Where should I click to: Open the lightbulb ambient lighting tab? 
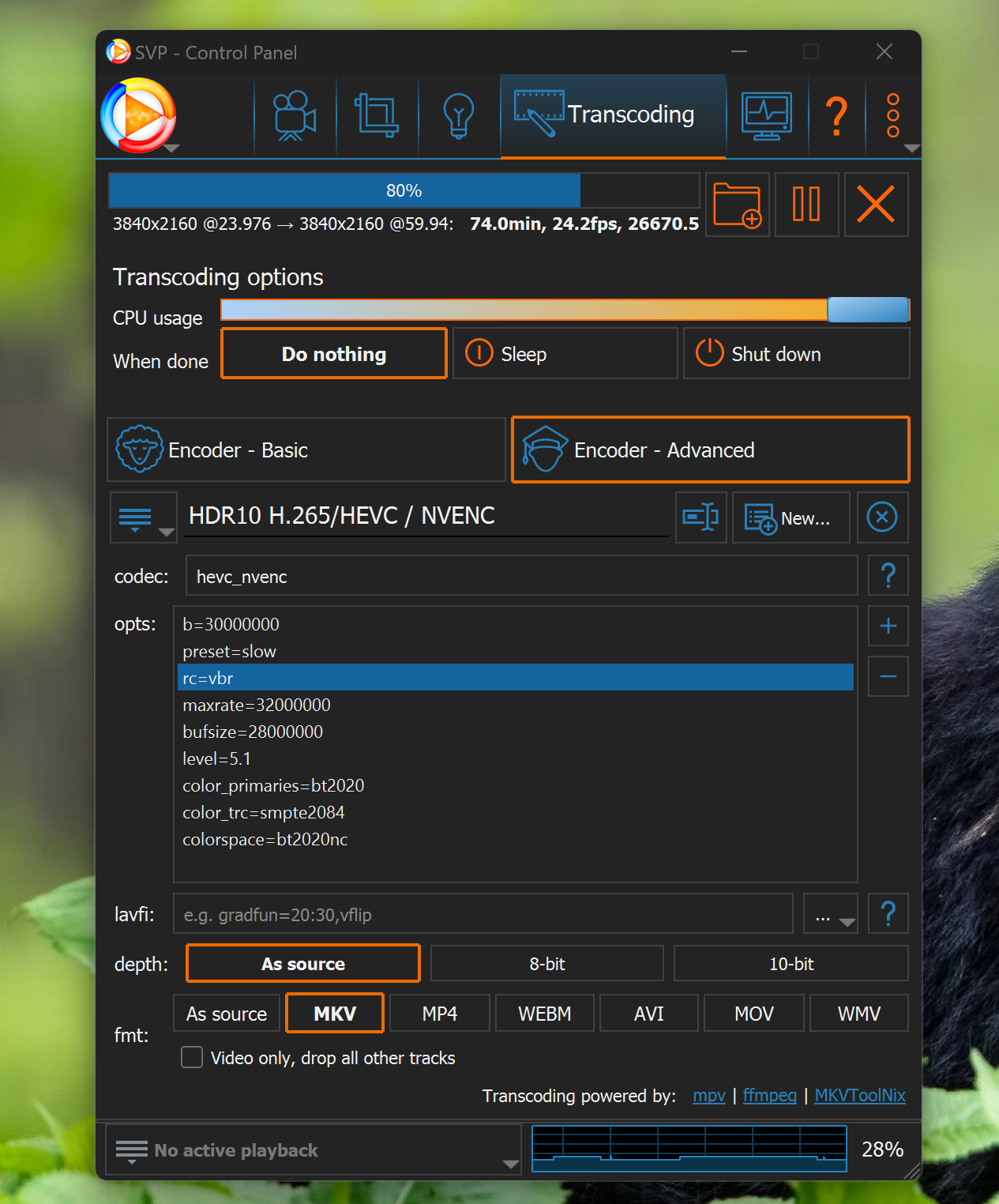pyautogui.click(x=458, y=116)
